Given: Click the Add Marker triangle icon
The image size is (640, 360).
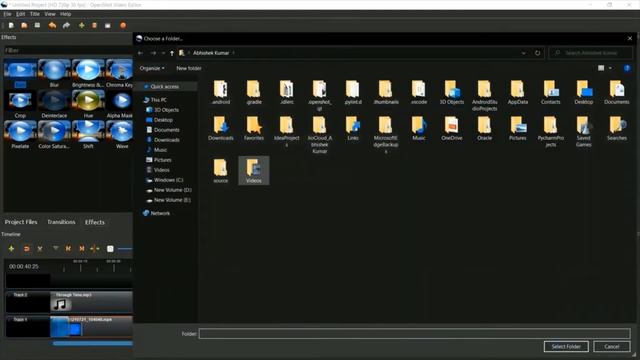Looking at the screenshot, I should 56,248.
